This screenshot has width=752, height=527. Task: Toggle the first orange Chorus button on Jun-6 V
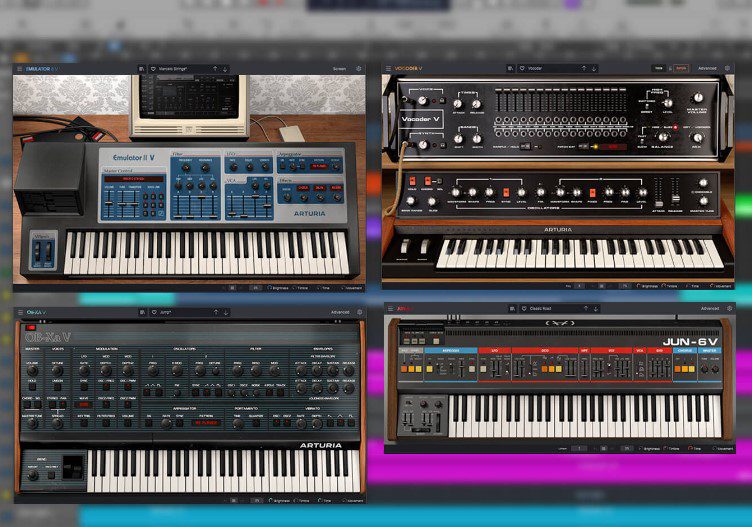678,369
